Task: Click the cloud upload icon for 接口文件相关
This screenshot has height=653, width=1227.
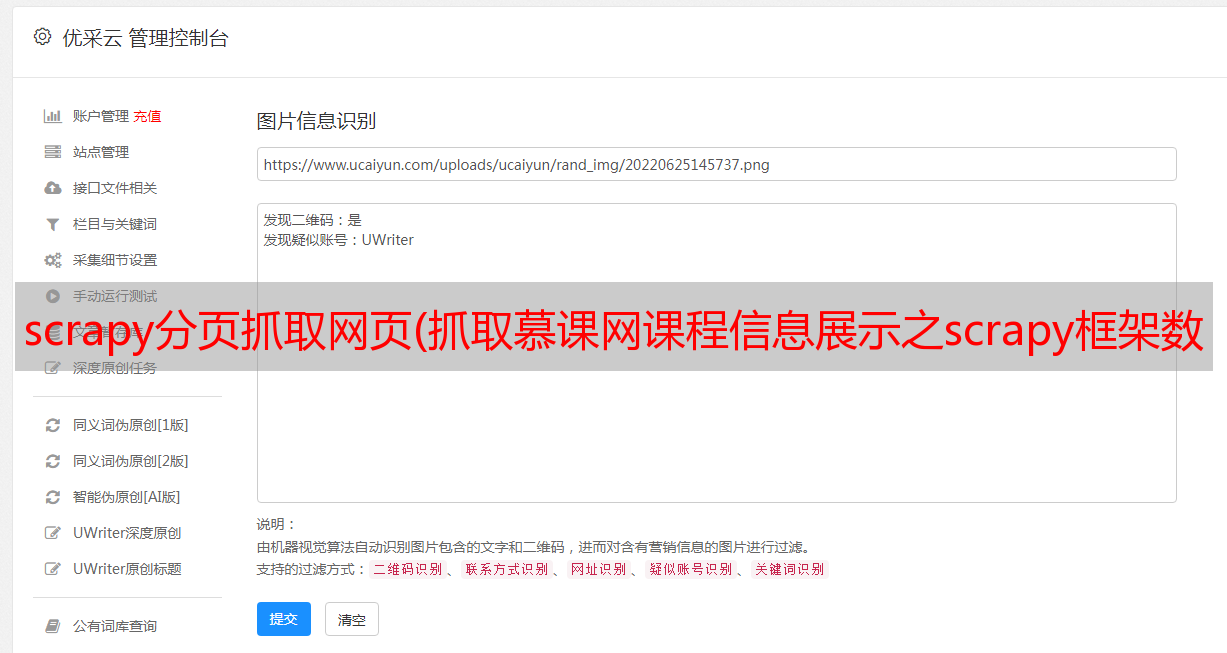Action: click(x=53, y=188)
